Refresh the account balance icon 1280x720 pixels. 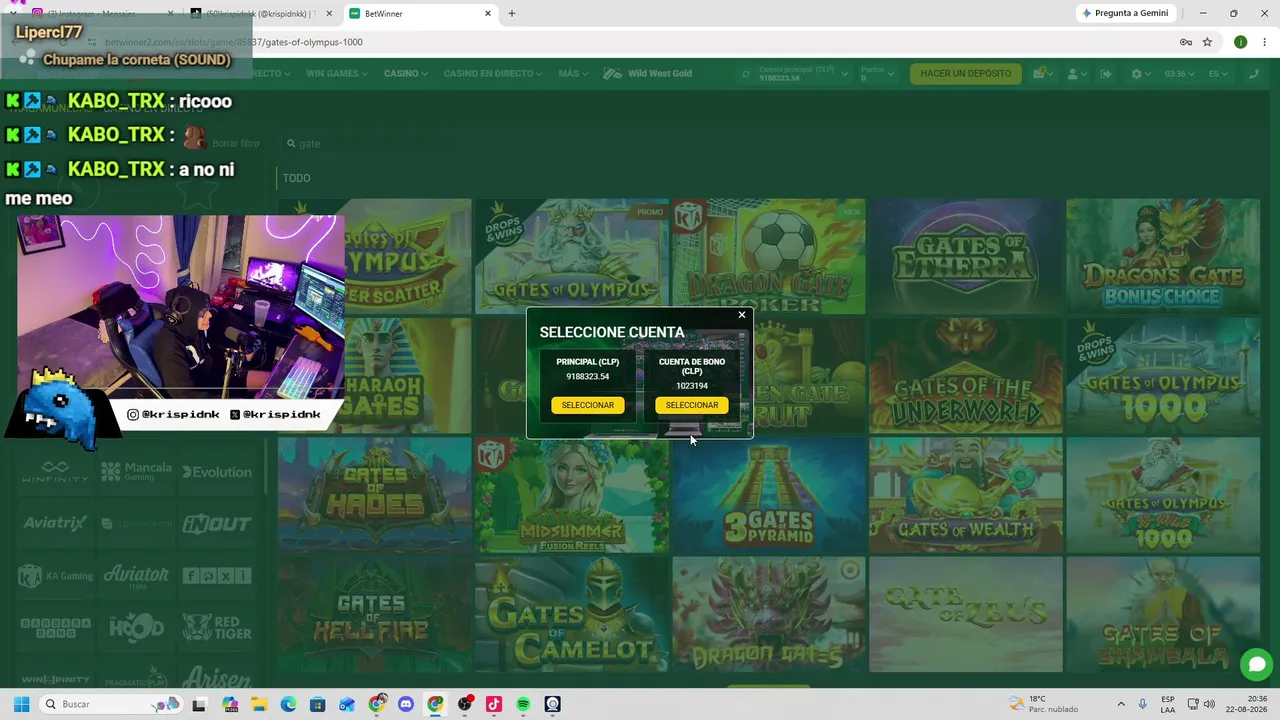tap(746, 74)
